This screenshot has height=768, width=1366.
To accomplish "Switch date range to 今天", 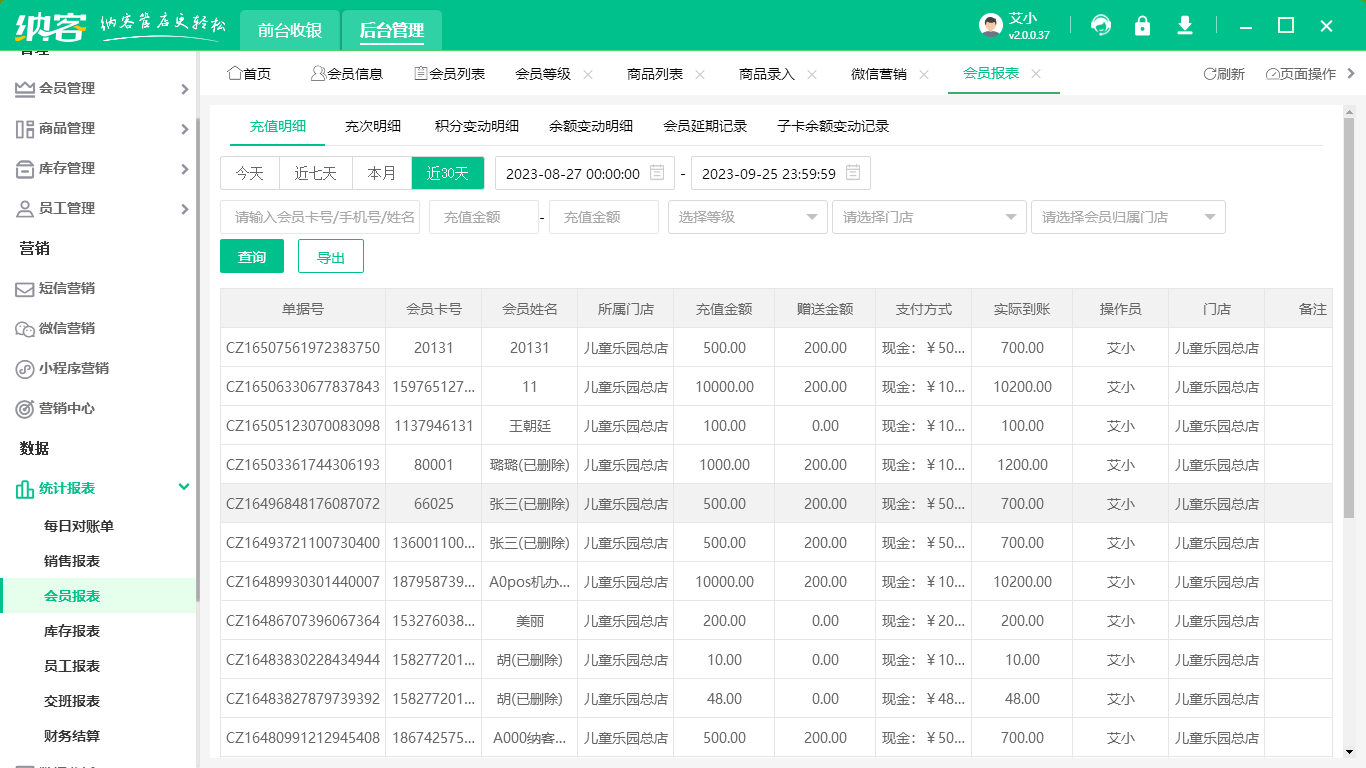I will click(249, 172).
